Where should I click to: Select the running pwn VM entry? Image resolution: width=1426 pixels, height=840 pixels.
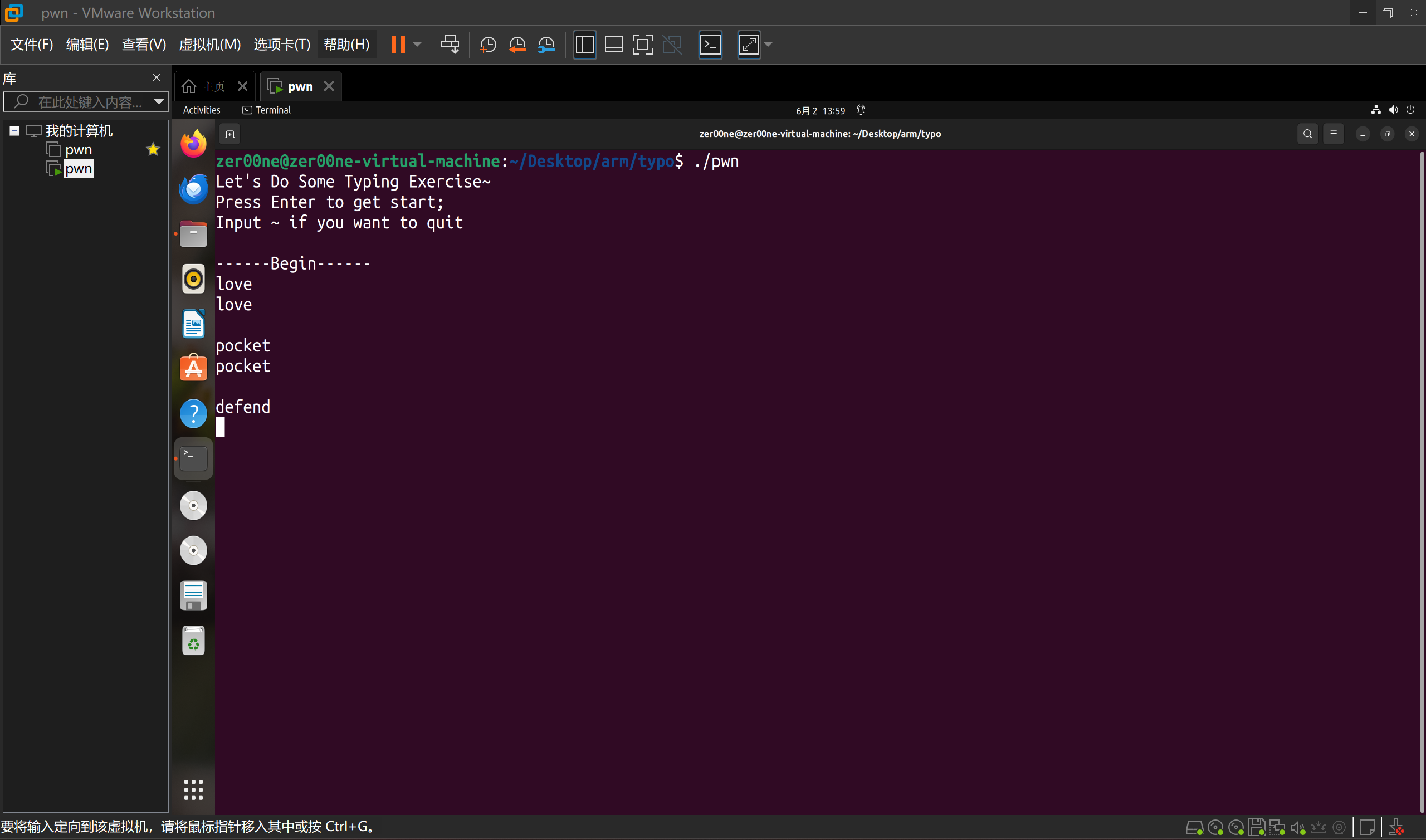click(x=78, y=169)
